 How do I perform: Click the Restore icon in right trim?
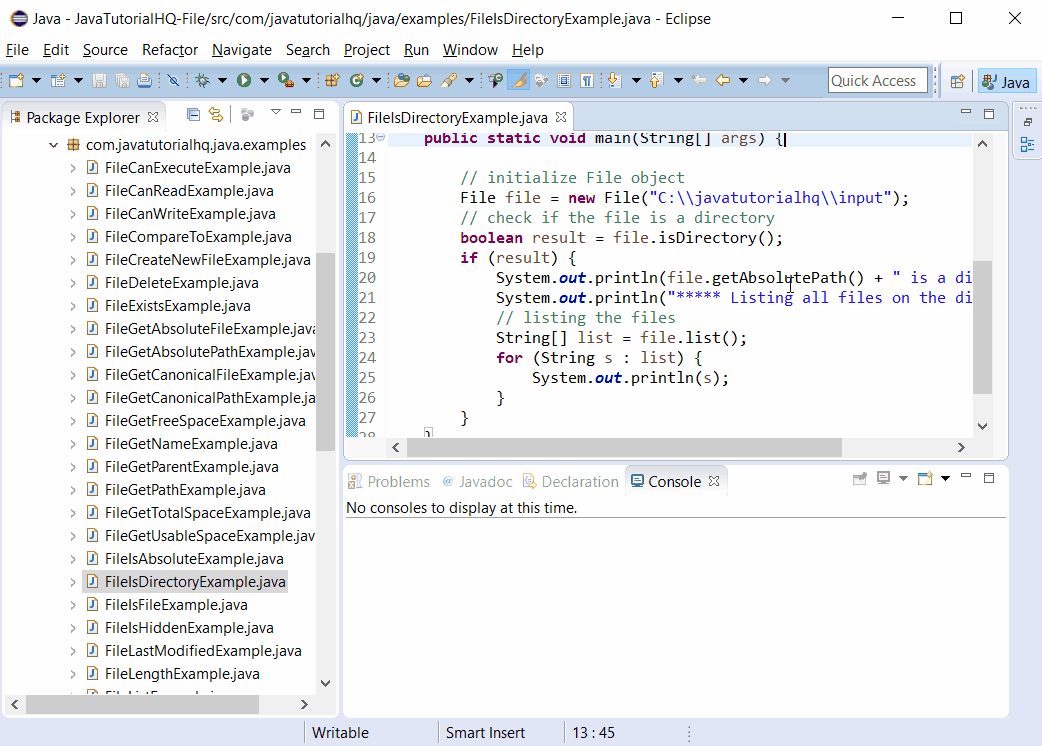click(1027, 122)
